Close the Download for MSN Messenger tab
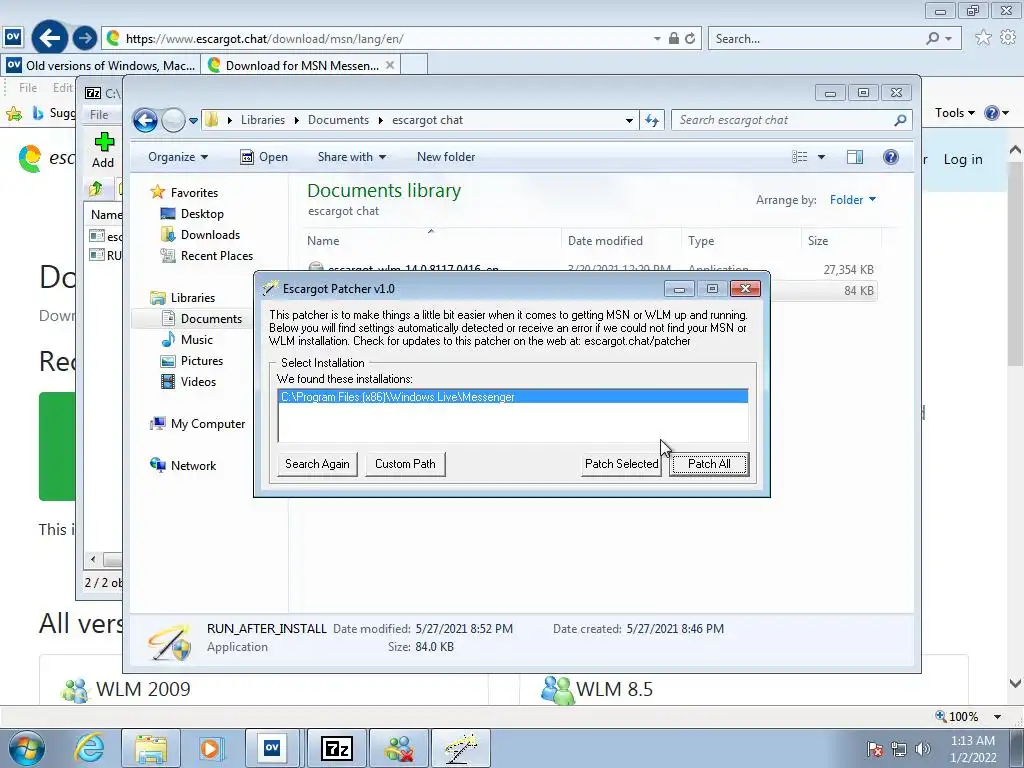Image resolution: width=1024 pixels, height=768 pixels. (390, 65)
